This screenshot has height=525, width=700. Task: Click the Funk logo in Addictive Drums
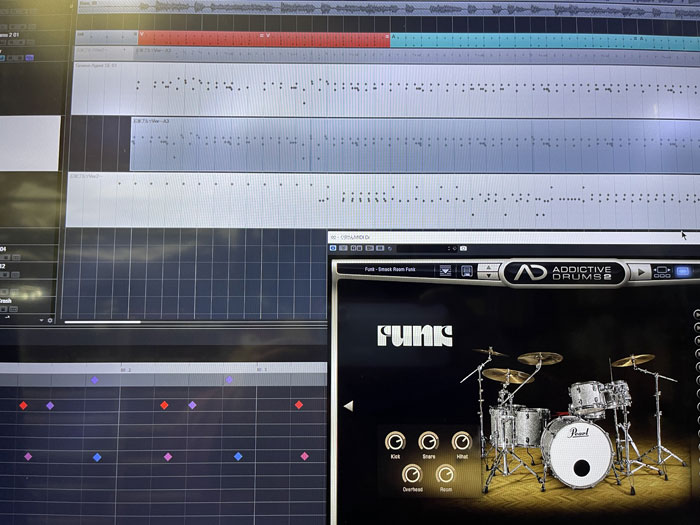(x=415, y=336)
